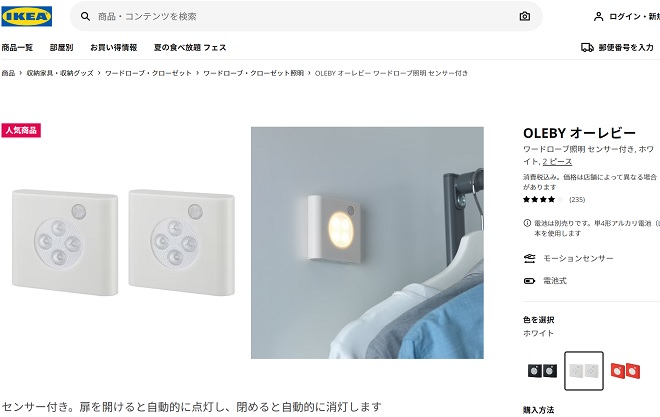Click the login user profile icon
The image size is (660, 417).
click(598, 16)
